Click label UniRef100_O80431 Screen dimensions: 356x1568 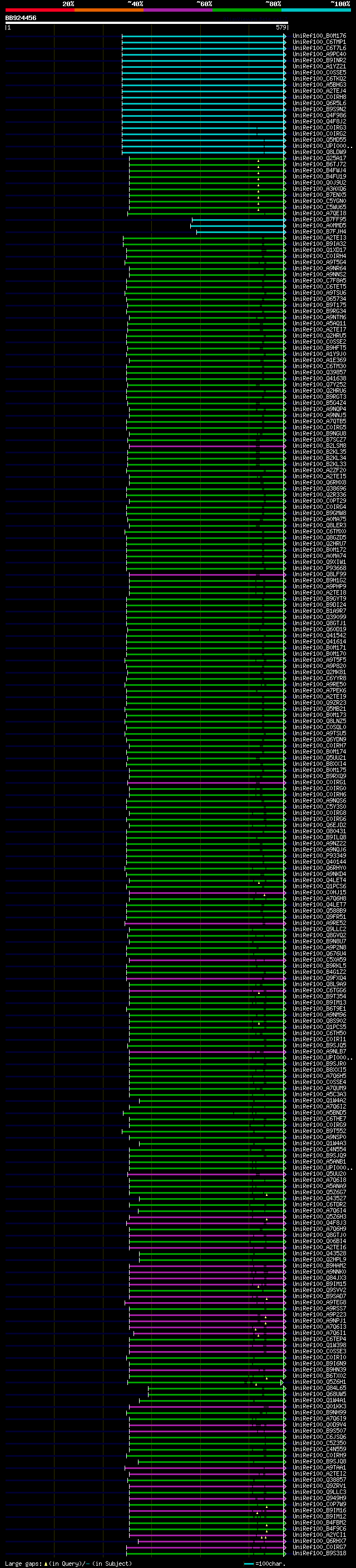(x=319, y=832)
